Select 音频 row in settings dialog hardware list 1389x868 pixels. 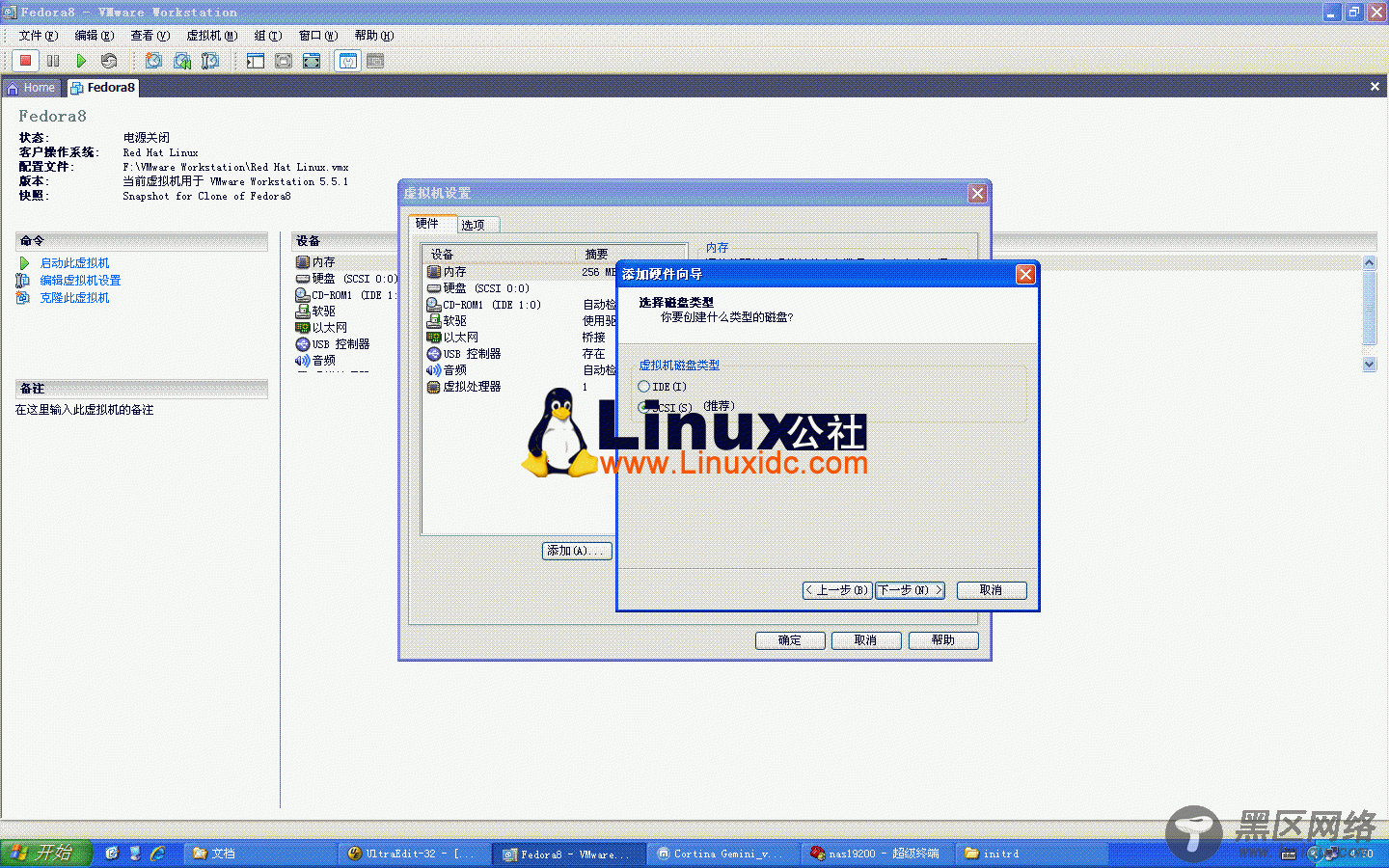521,370
